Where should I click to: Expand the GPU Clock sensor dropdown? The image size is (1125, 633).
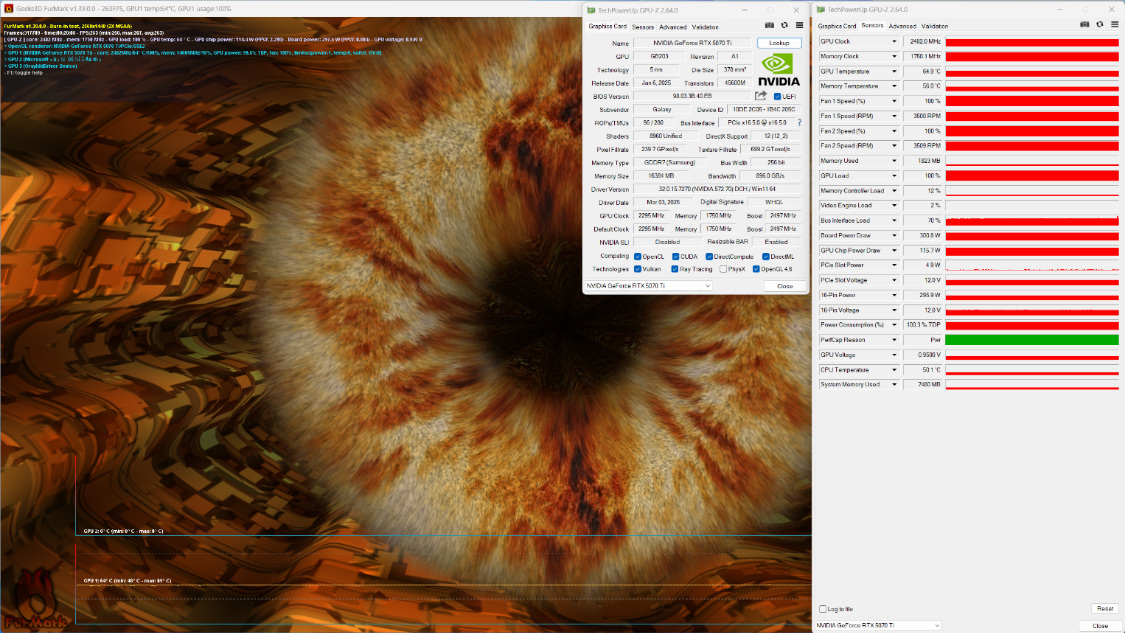[x=894, y=42]
